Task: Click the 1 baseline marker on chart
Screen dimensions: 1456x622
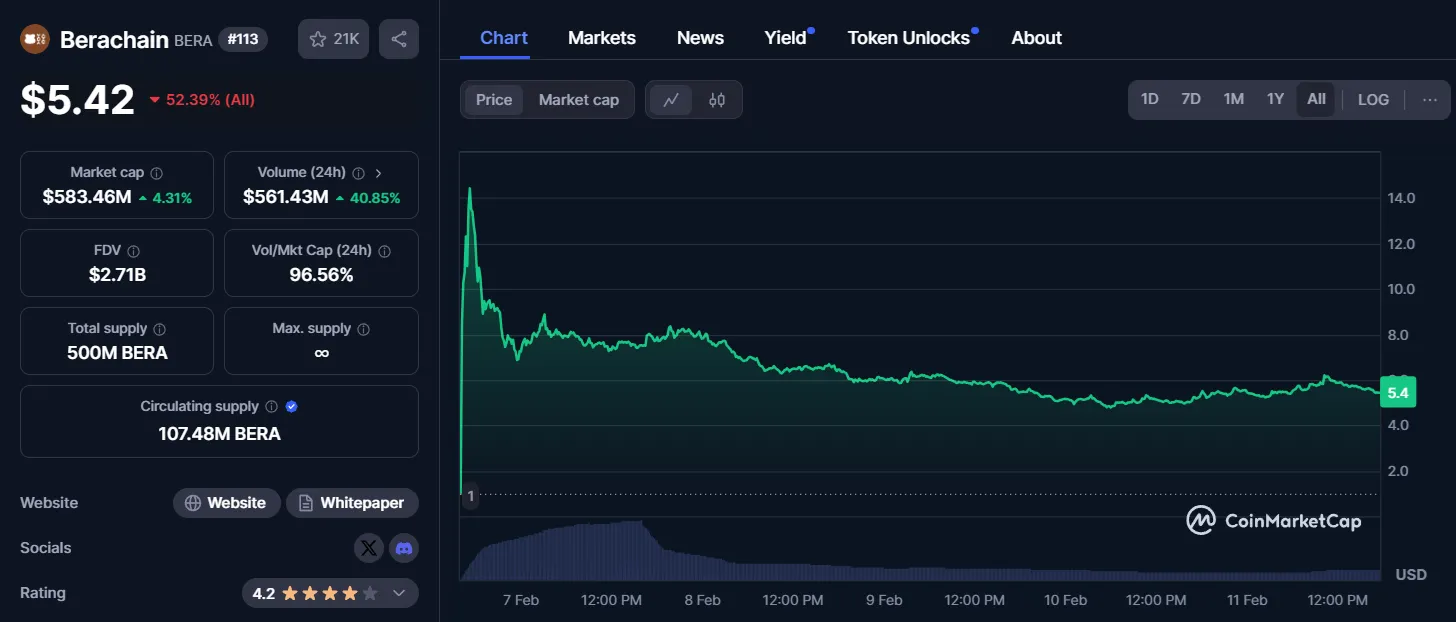Action: (470, 496)
